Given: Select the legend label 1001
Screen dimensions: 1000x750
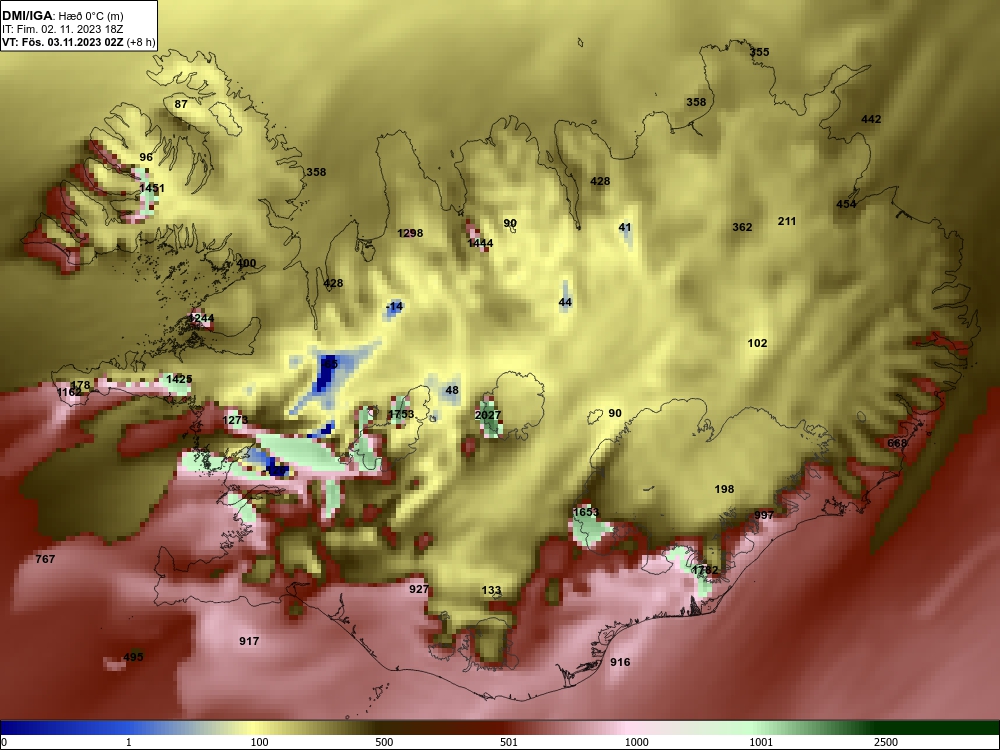Looking at the screenshot, I should pyautogui.click(x=761, y=742).
